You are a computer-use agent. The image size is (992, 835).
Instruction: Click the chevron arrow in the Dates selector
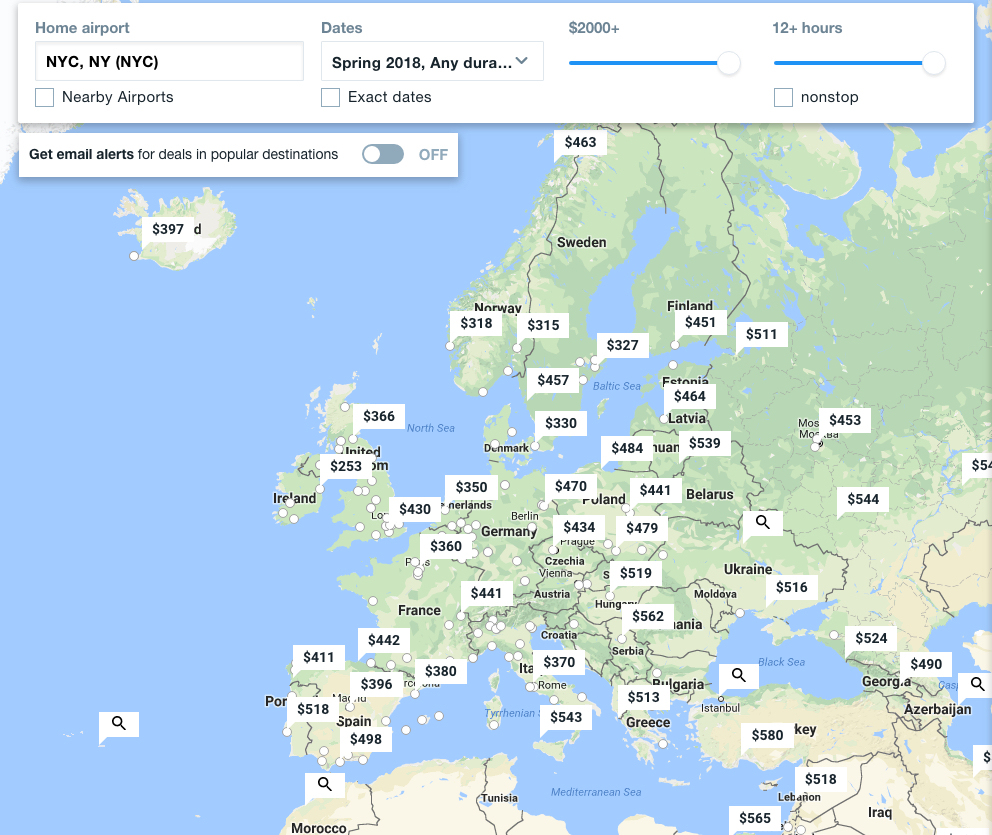click(521, 62)
